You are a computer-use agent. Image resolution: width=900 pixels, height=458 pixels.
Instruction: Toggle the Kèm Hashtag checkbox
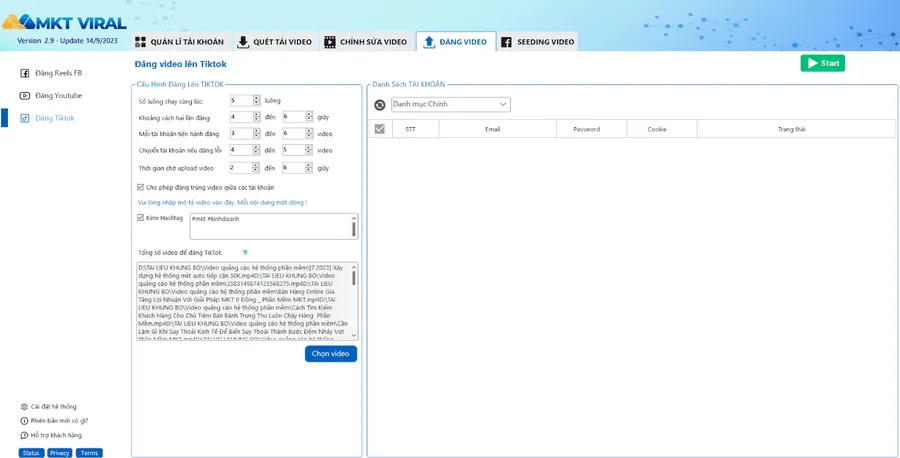[x=141, y=218]
